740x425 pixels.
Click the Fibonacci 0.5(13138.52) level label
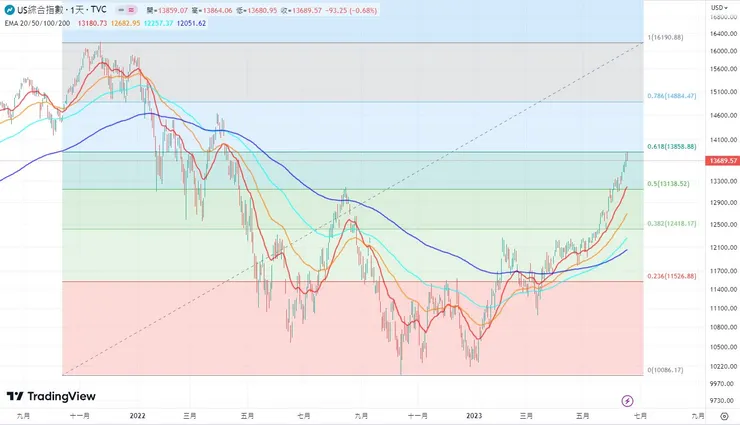(x=668, y=183)
